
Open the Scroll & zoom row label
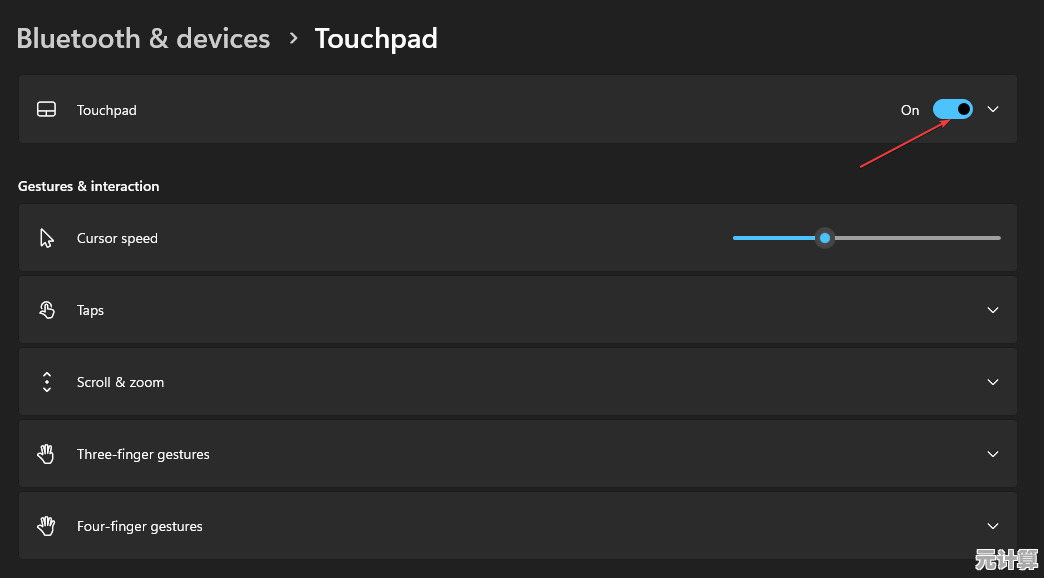pyautogui.click(x=120, y=382)
